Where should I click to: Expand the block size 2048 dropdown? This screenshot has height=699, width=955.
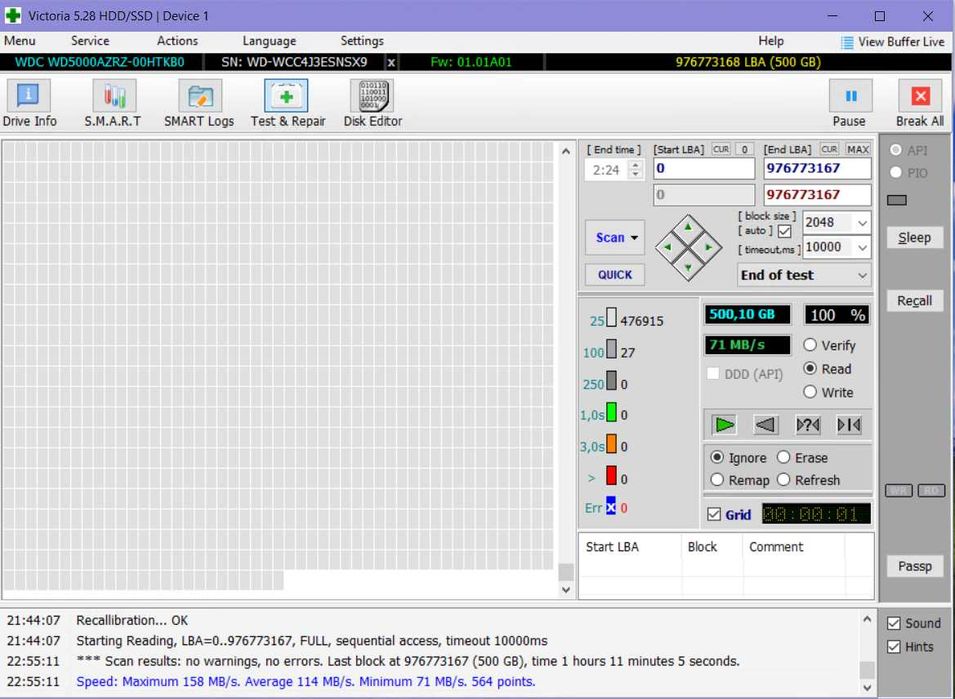[x=861, y=223]
